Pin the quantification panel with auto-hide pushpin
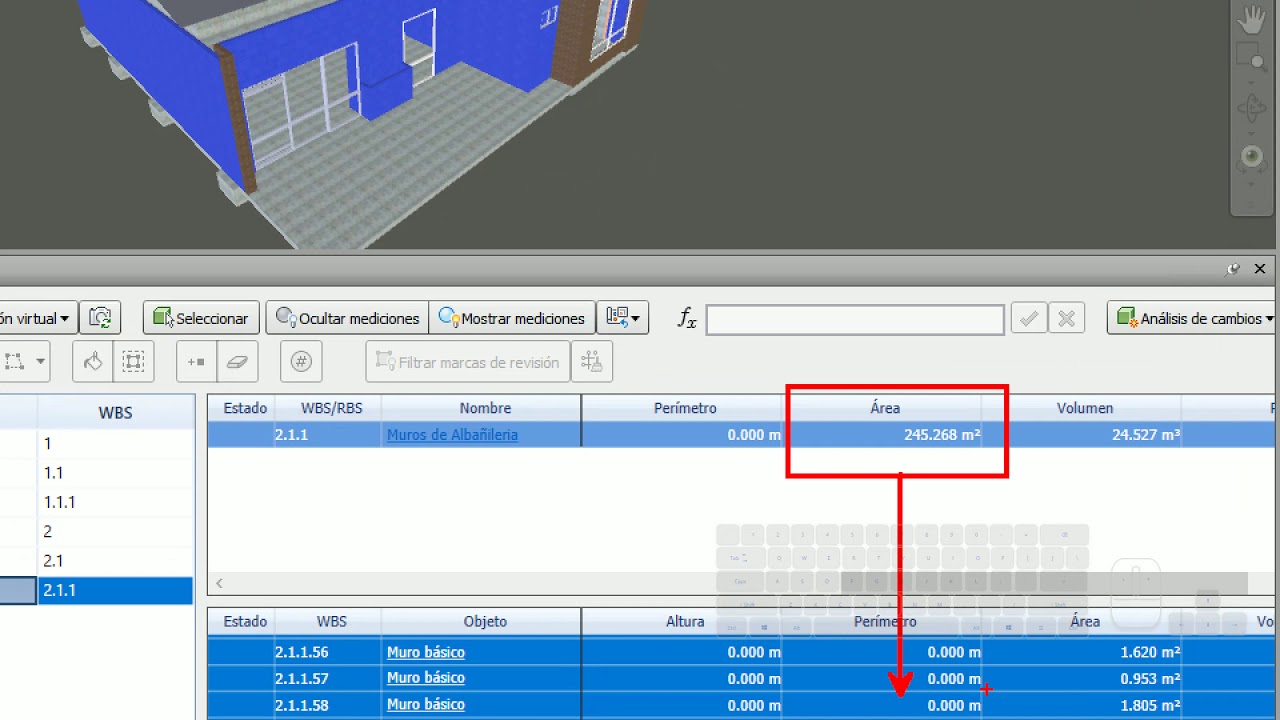The image size is (1280, 720). [1233, 269]
